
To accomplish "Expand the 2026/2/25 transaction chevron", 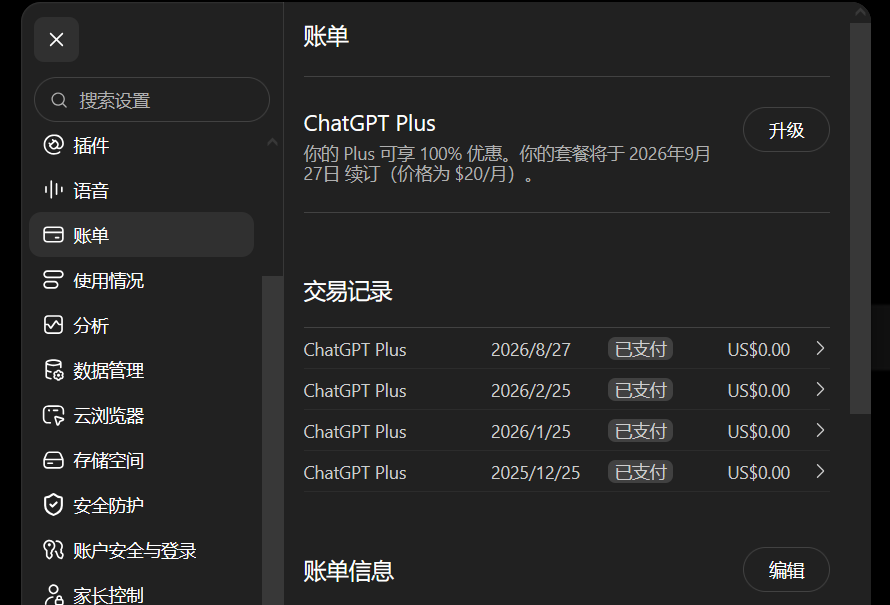I will 820,389.
